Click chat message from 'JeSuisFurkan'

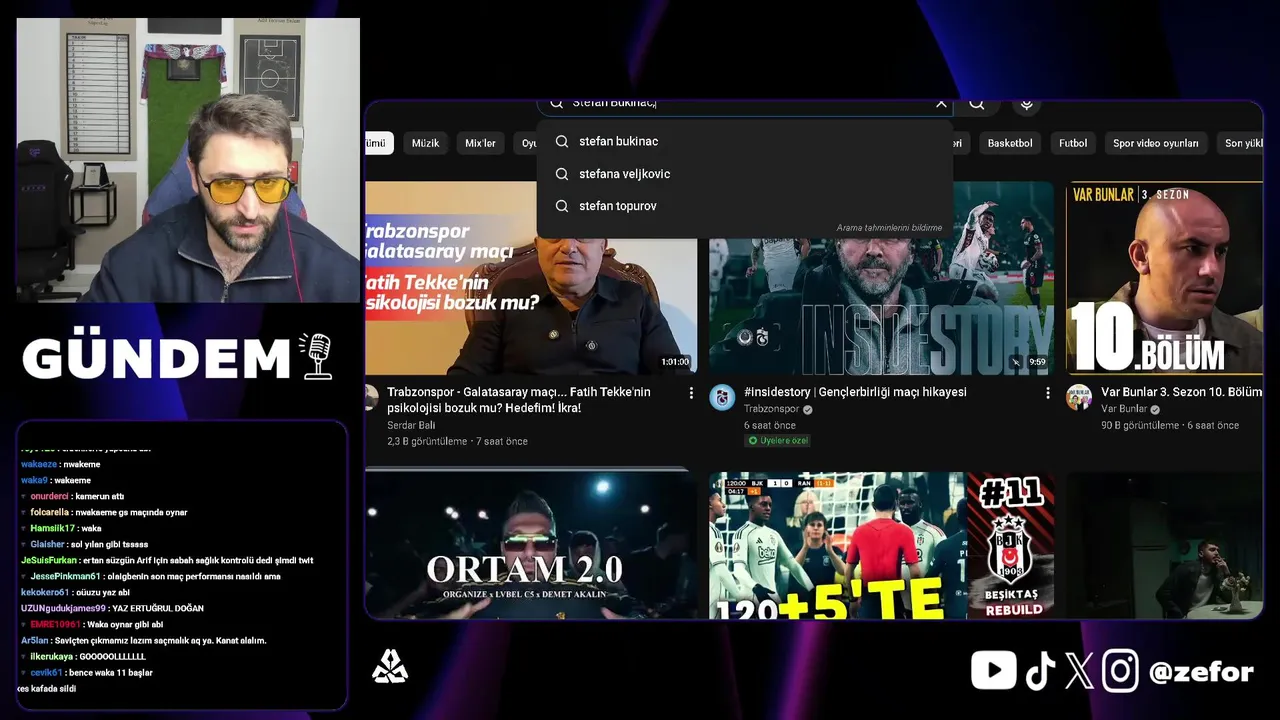coord(167,560)
